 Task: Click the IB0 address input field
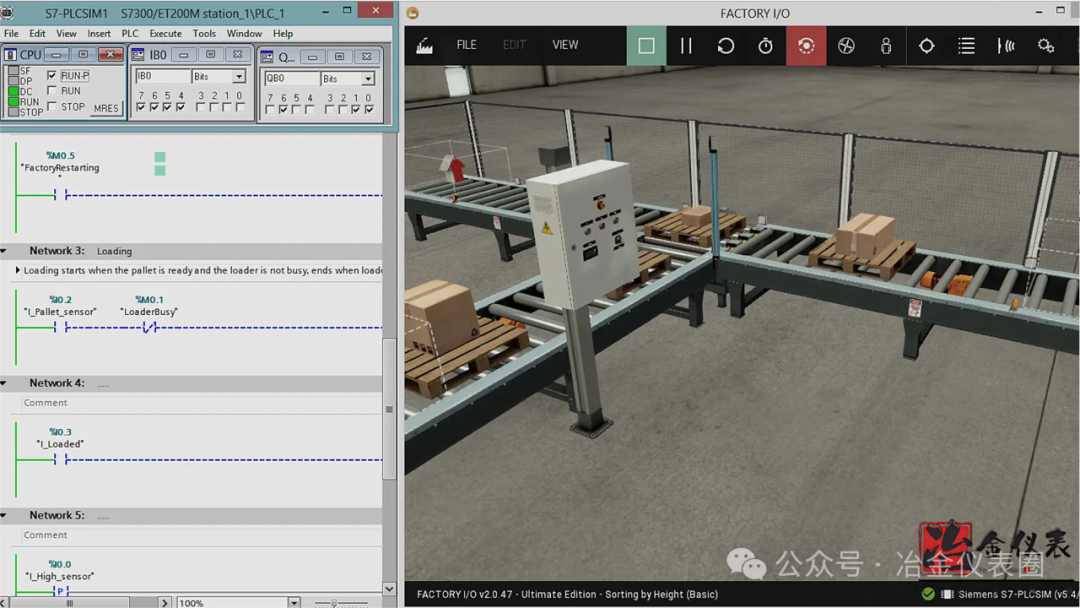(x=162, y=76)
